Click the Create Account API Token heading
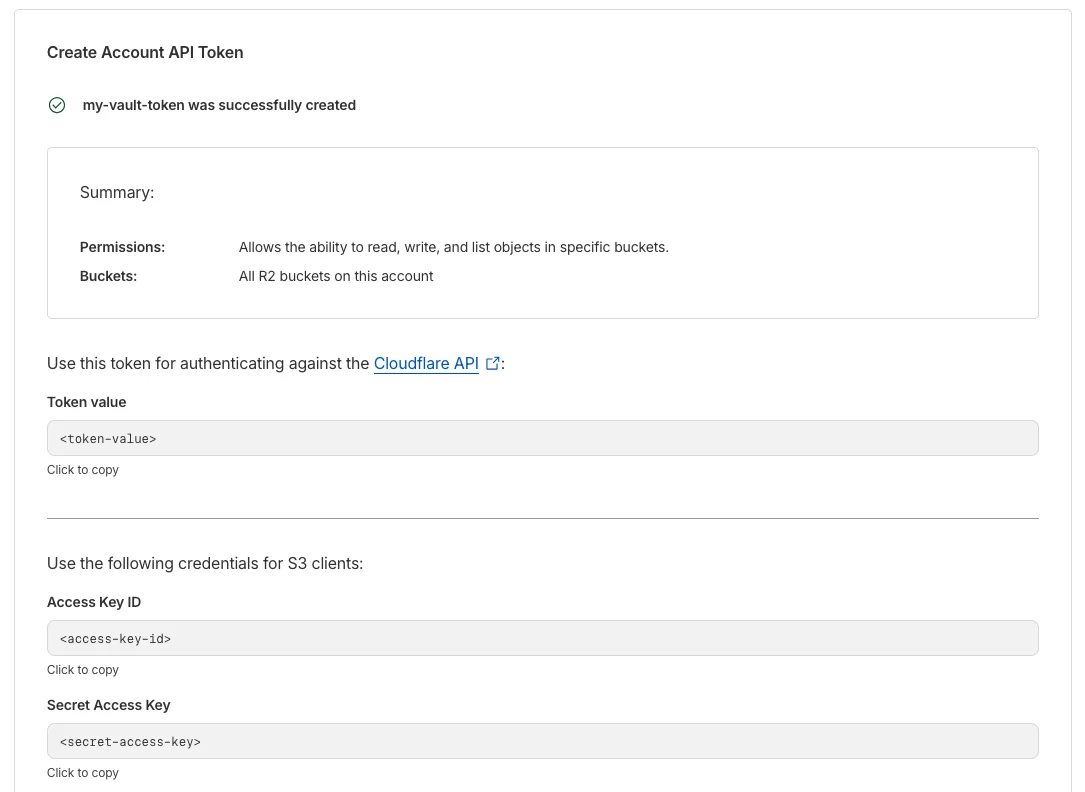 point(145,52)
